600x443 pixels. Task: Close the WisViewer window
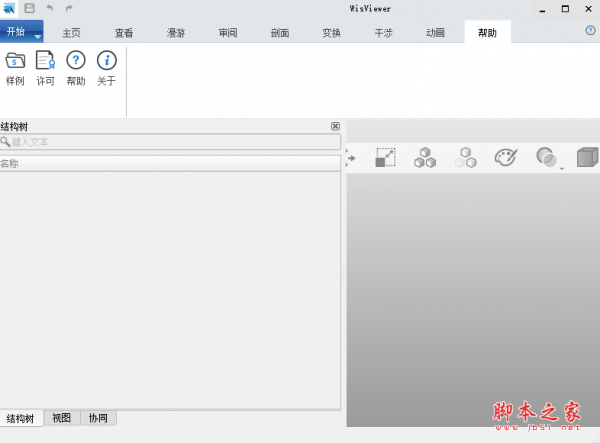tap(589, 8)
